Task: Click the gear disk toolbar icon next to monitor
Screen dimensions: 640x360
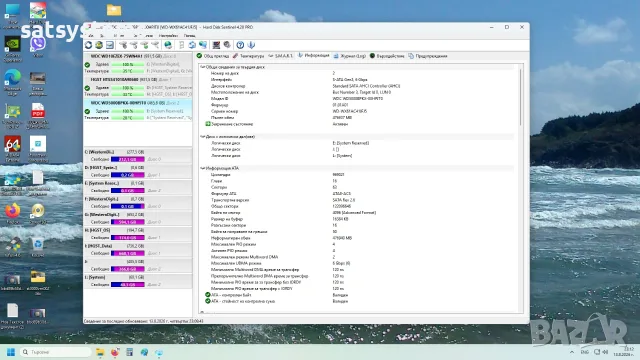Action: tap(227, 45)
